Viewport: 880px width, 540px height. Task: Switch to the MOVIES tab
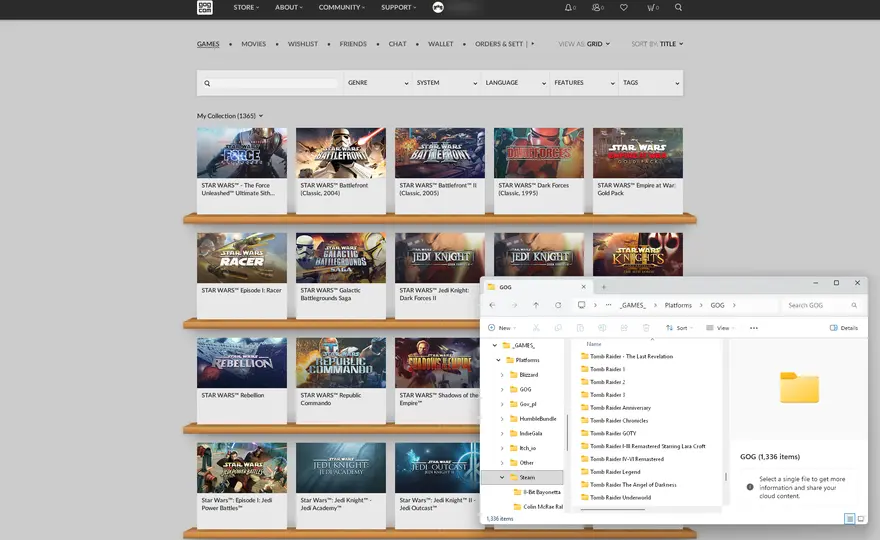[254, 44]
